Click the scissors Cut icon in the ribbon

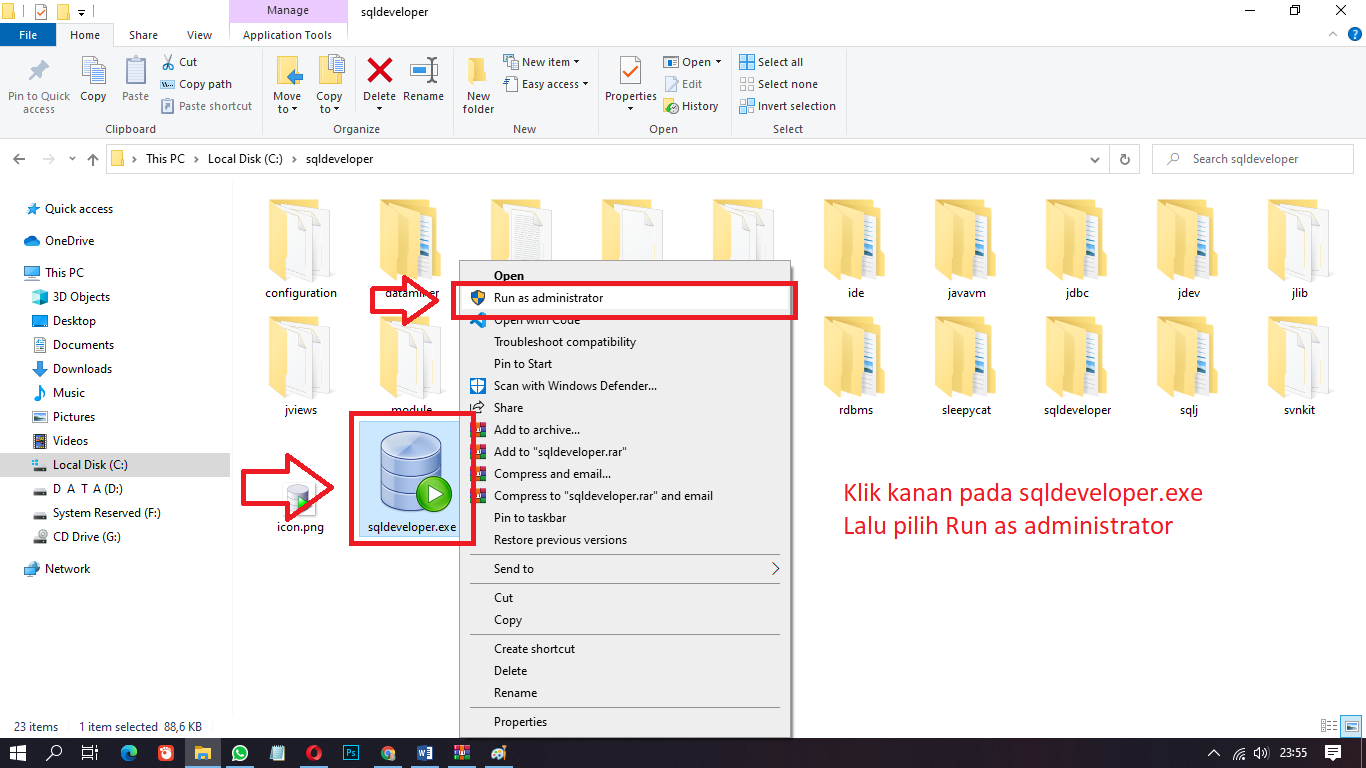pyautogui.click(x=168, y=62)
